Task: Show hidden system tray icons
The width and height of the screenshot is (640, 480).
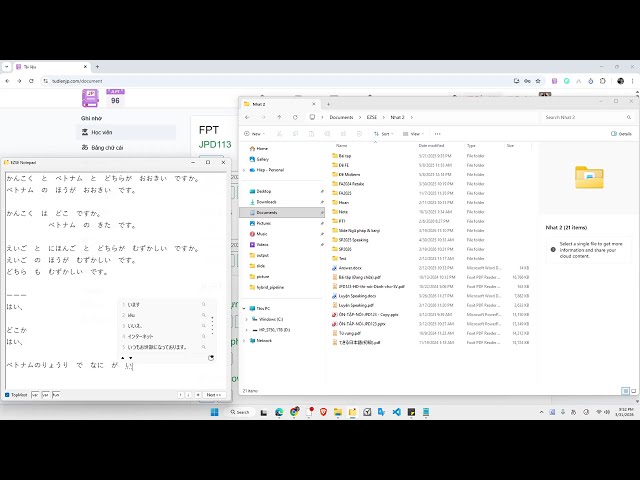Action: (x=542, y=412)
